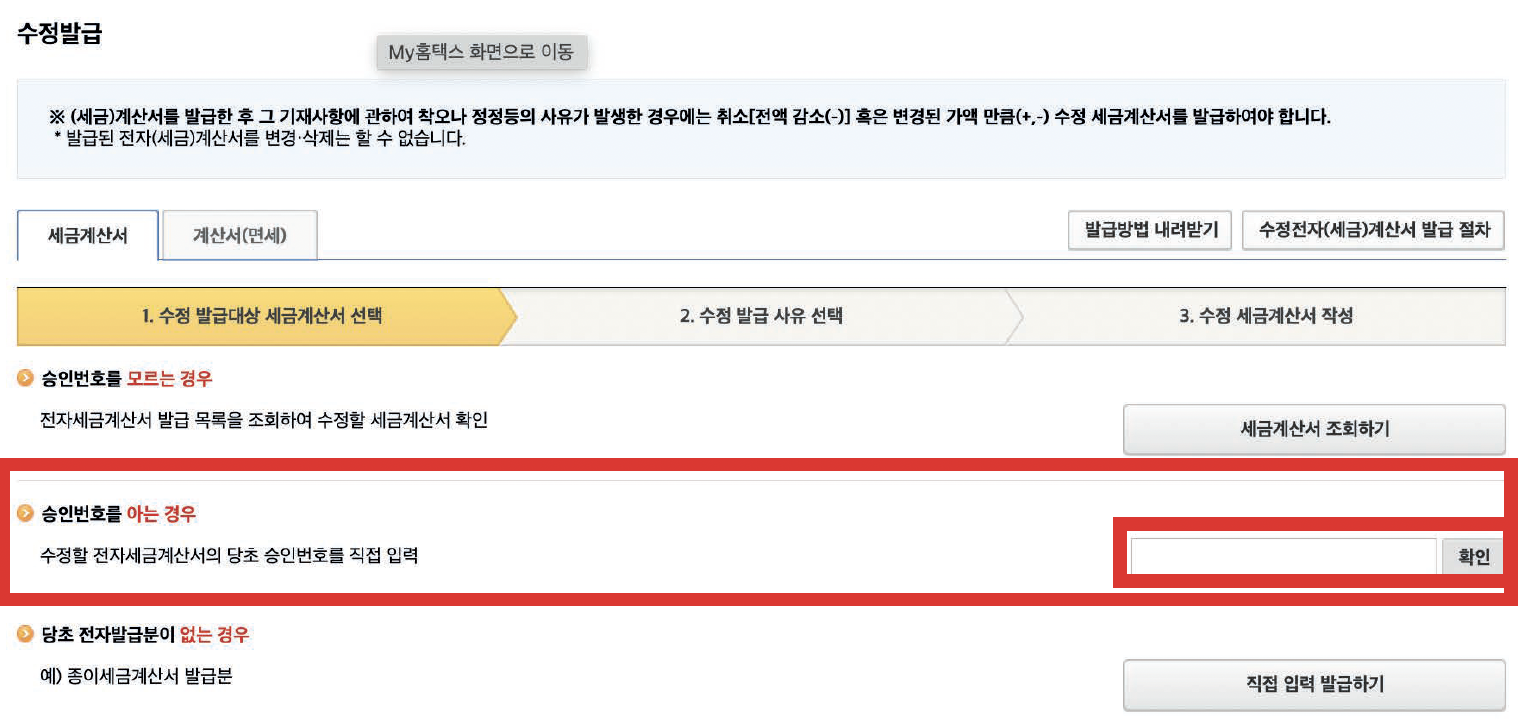Screen dimensions: 1532x726
Task: Click the notice text about 수정 세금계산서 issuance
Action: click(690, 118)
